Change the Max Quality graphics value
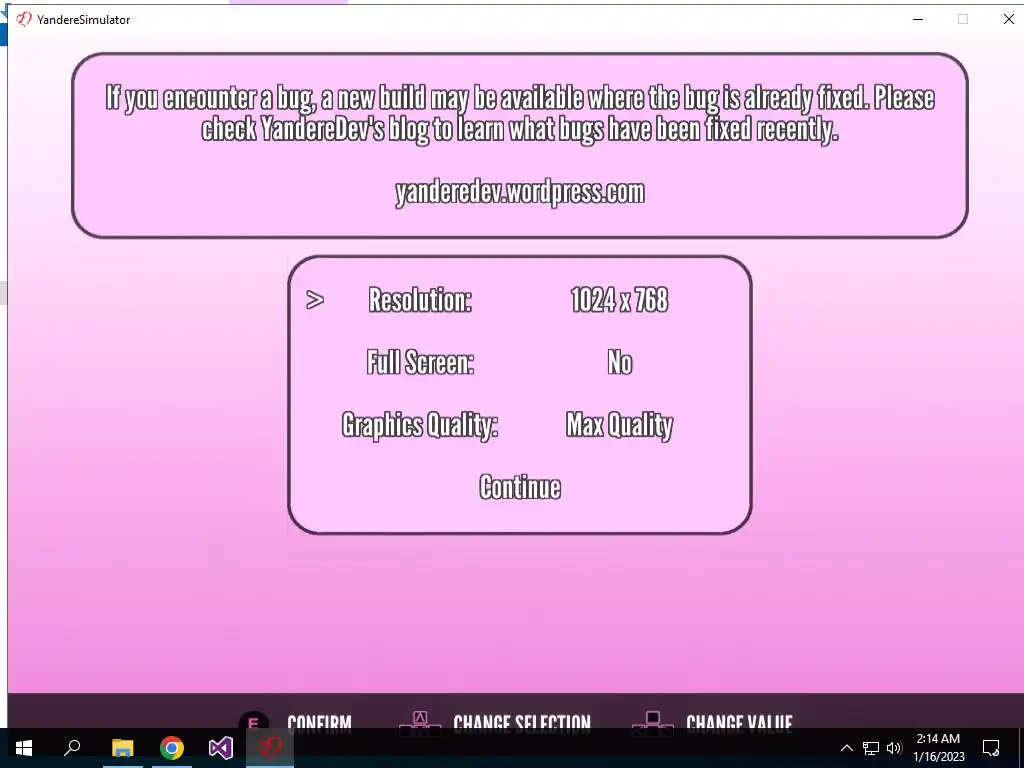 point(619,425)
